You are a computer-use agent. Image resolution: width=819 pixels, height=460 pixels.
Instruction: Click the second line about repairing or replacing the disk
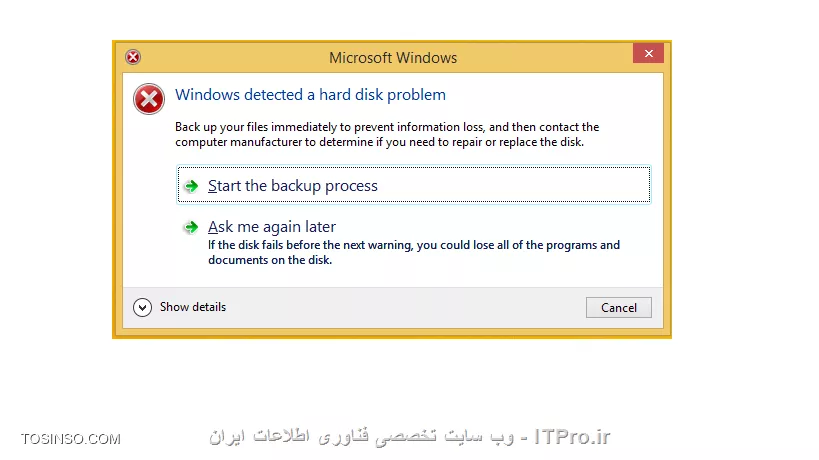point(379,142)
